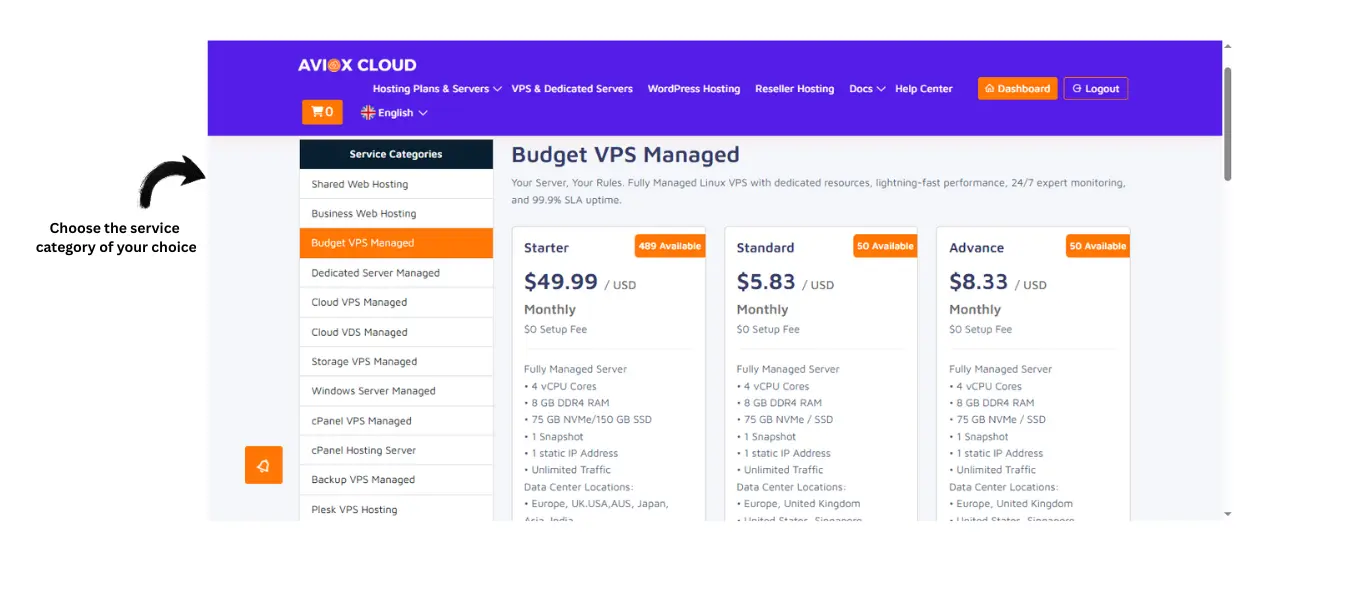Viewport: 1366px width, 609px height.
Task: Go to WordPress Hosting page
Action: click(693, 89)
